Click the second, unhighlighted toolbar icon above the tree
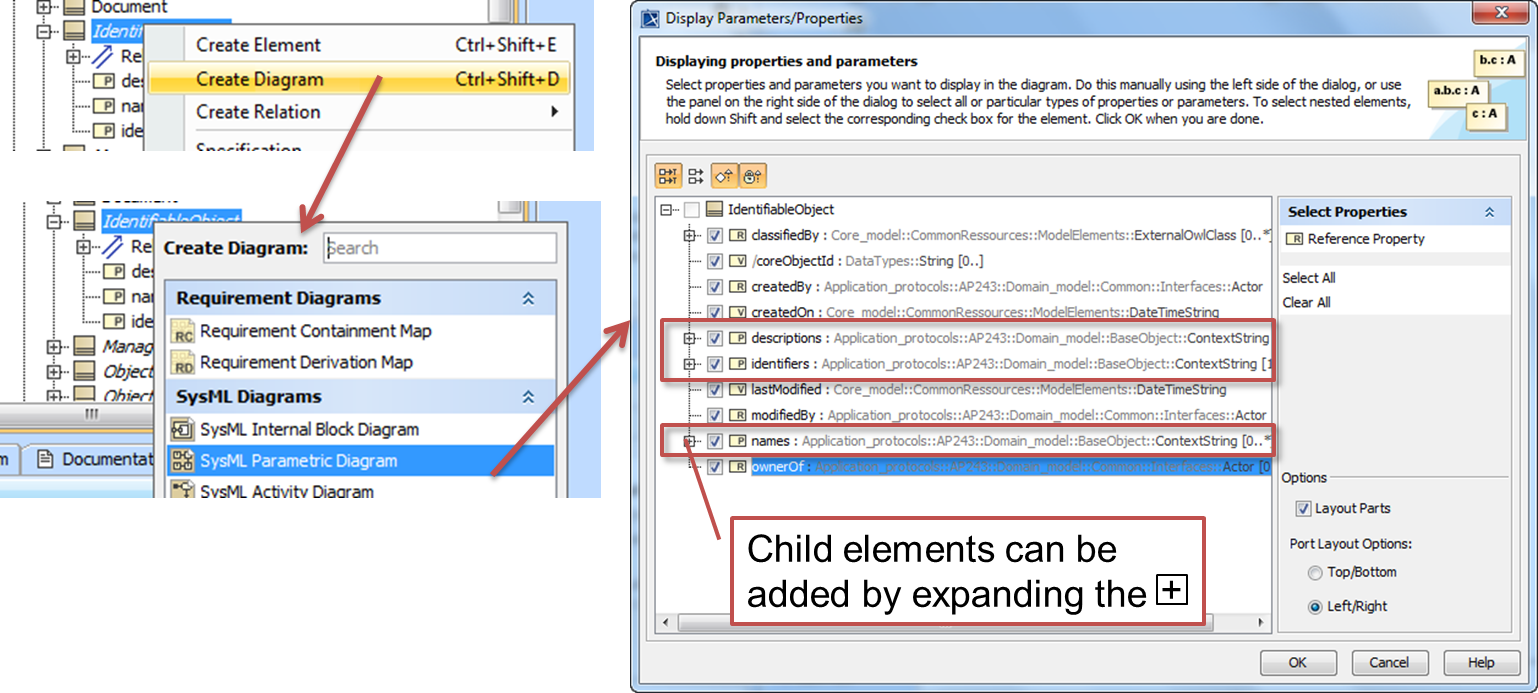This screenshot has width=1538, height=693. point(696,176)
